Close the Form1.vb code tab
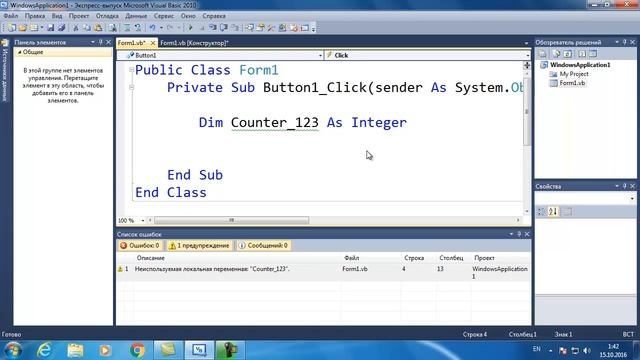Screen dimensions: 640x360 click(x=153, y=43)
